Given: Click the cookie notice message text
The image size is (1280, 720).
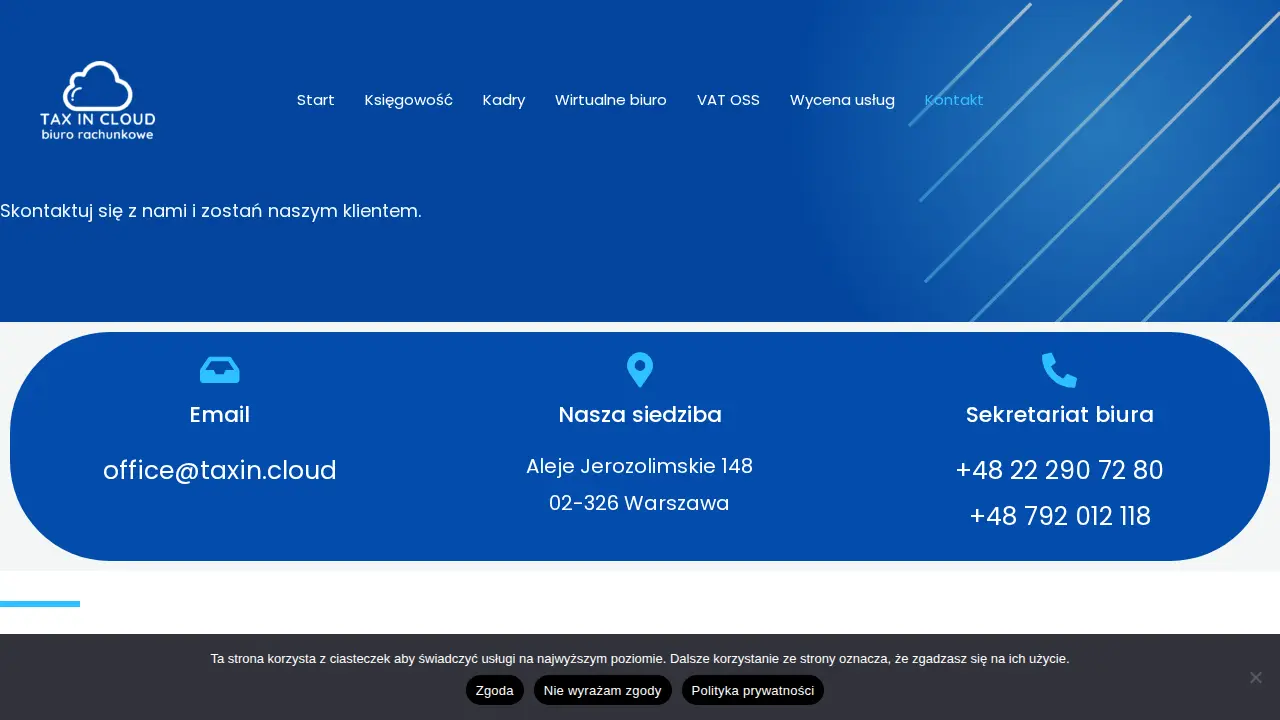Looking at the screenshot, I should point(640,658).
